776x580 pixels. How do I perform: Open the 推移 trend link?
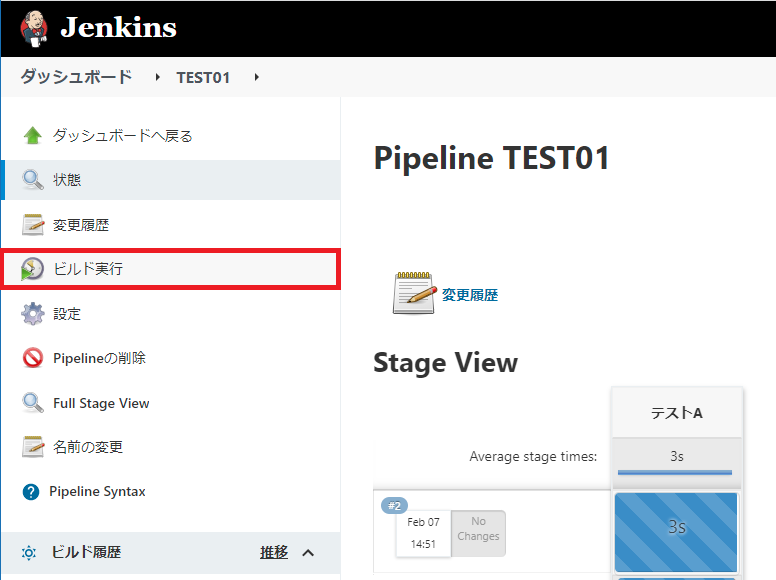[274, 552]
